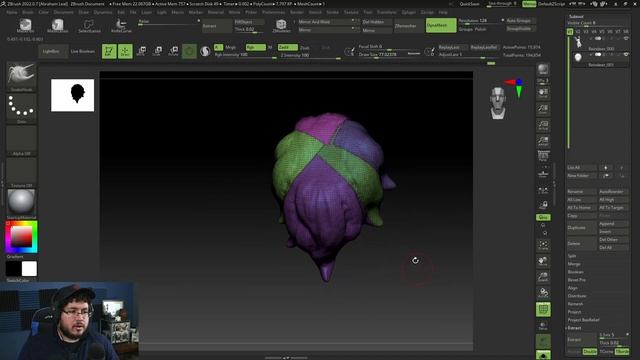The width and height of the screenshot is (640, 360).
Task: Activate the Rotate transform icon
Action: pyautogui.click(x=173, y=51)
